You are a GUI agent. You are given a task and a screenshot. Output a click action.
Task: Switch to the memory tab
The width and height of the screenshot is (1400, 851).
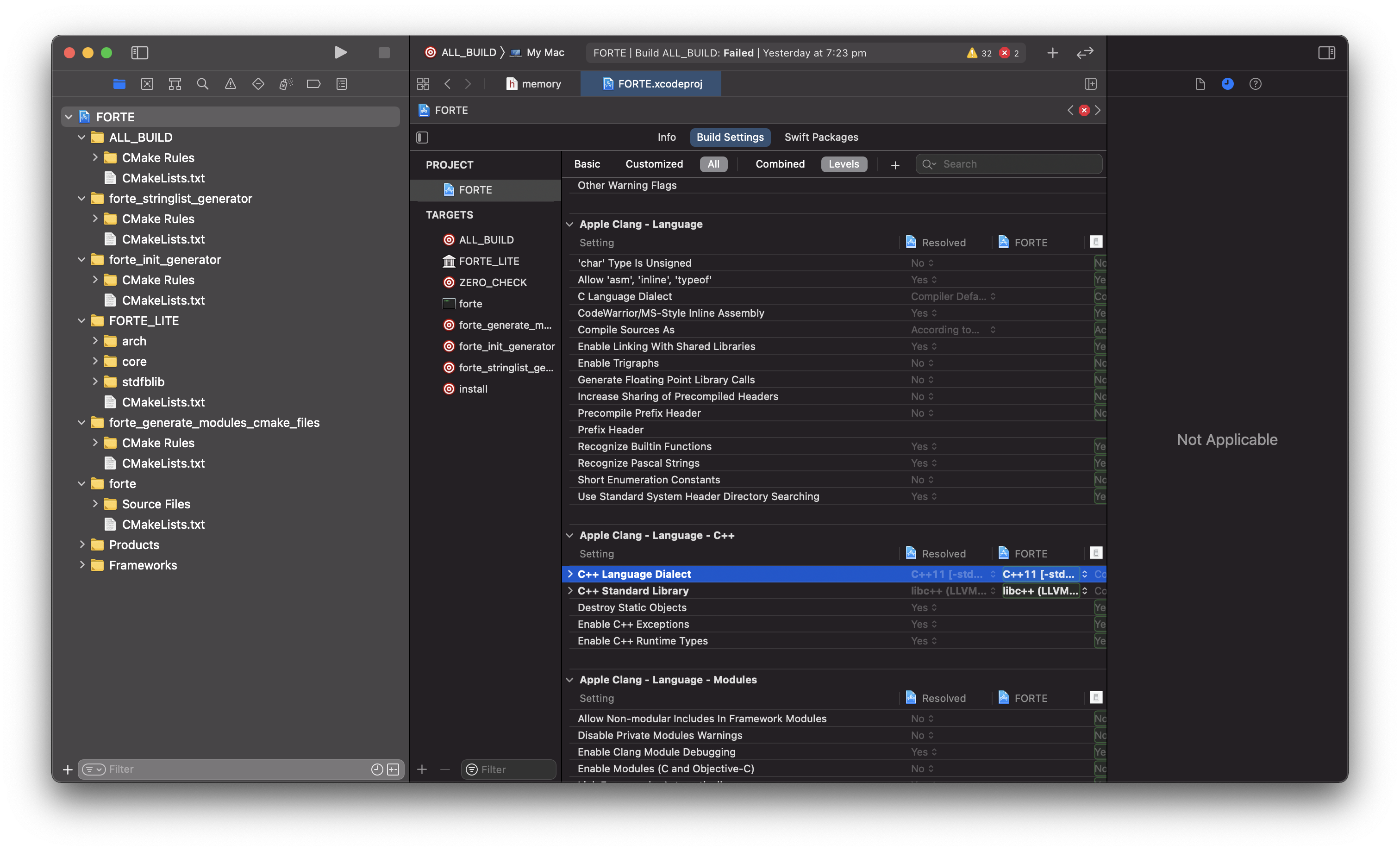[x=533, y=84]
